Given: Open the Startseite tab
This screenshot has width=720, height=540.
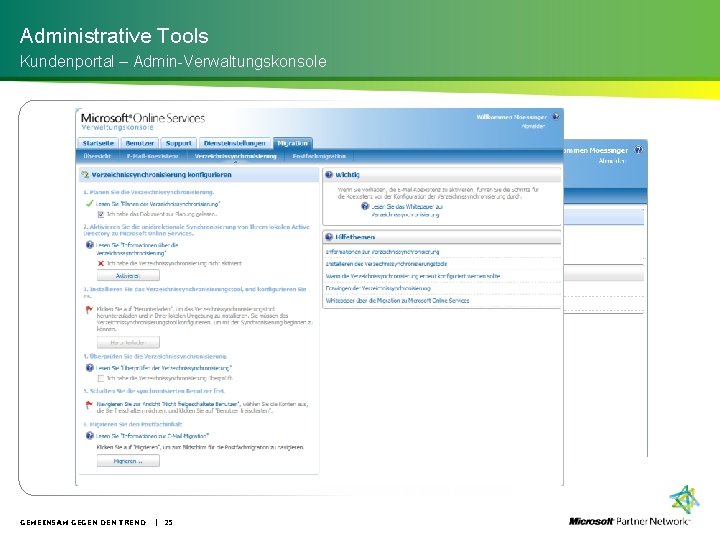Looking at the screenshot, I should (x=98, y=143).
